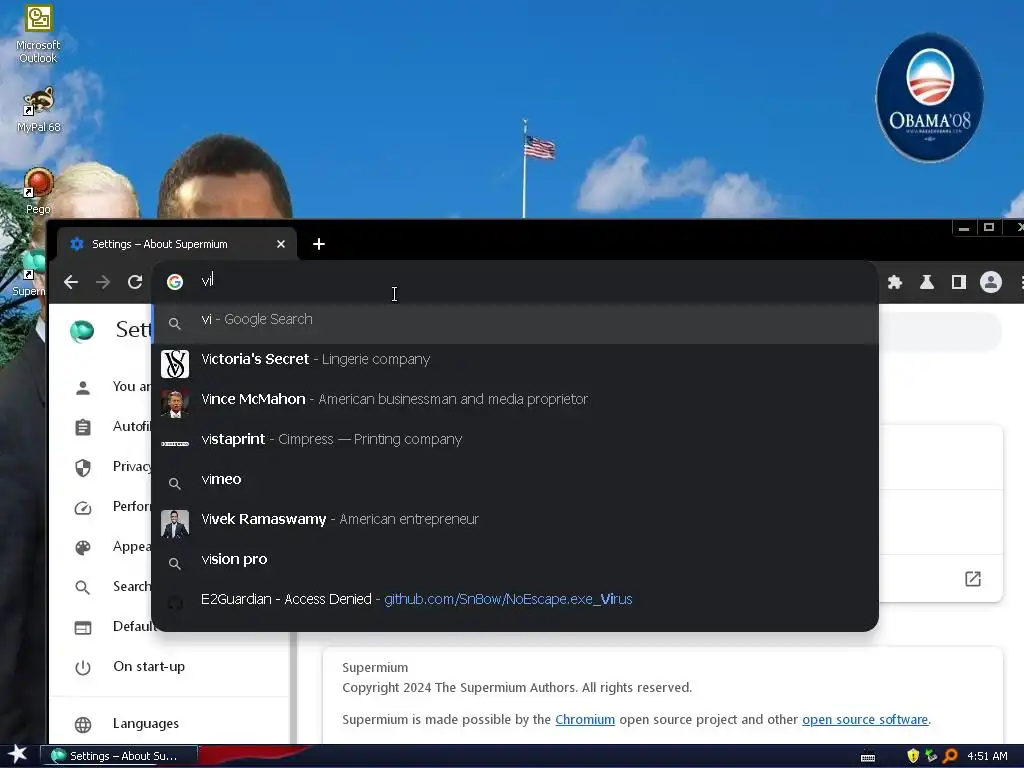Open the 'open source software' link
This screenshot has width=1024, height=768.
(865, 720)
